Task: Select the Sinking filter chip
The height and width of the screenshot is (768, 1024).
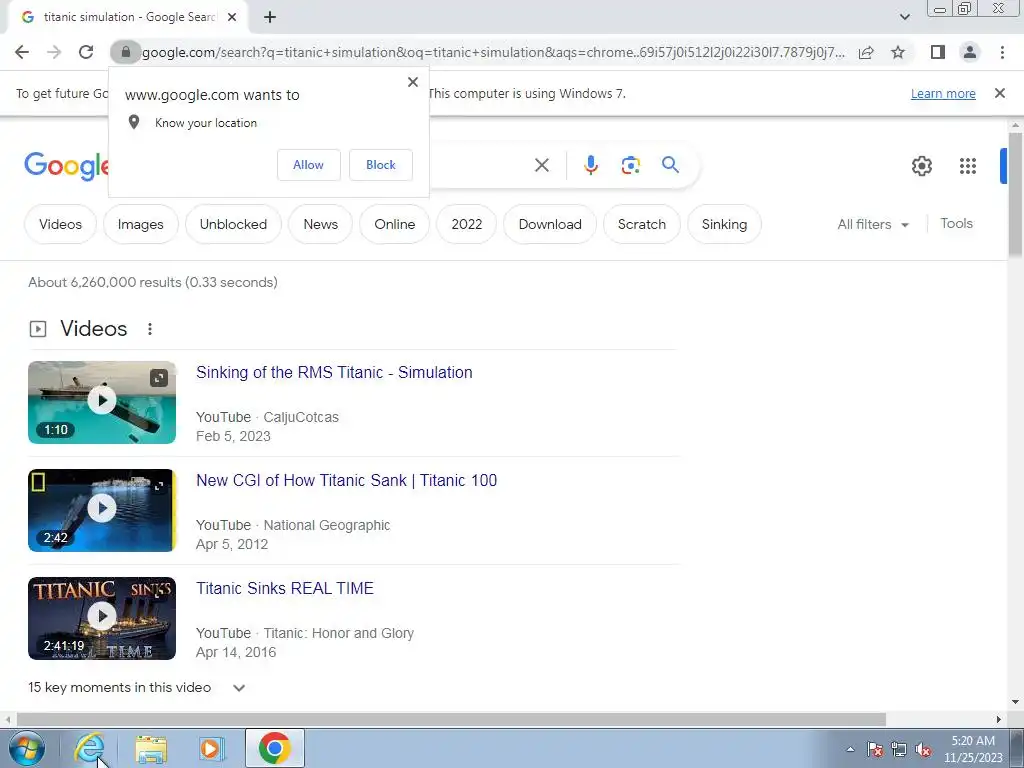Action: [x=724, y=224]
